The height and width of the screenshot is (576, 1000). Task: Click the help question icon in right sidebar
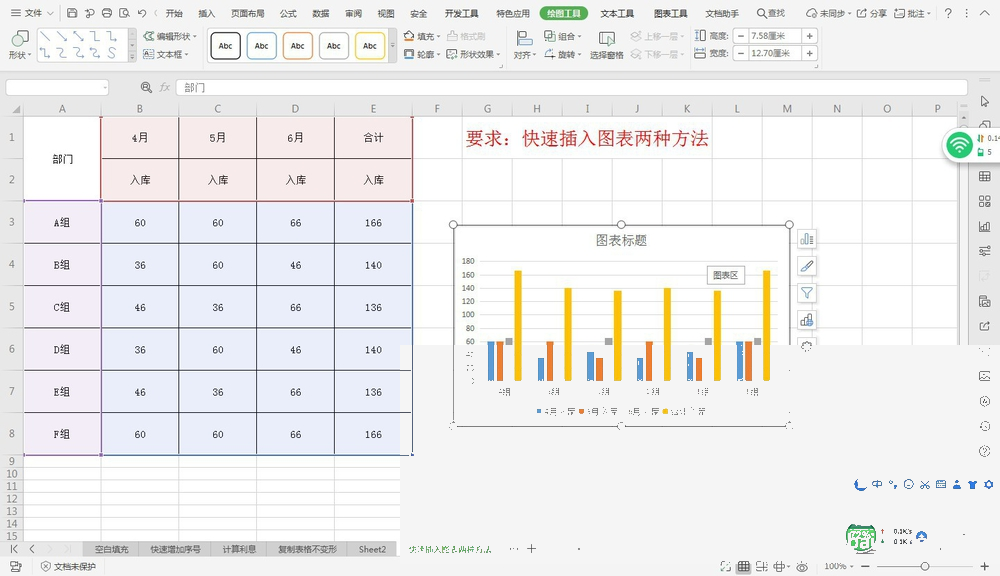[985, 452]
